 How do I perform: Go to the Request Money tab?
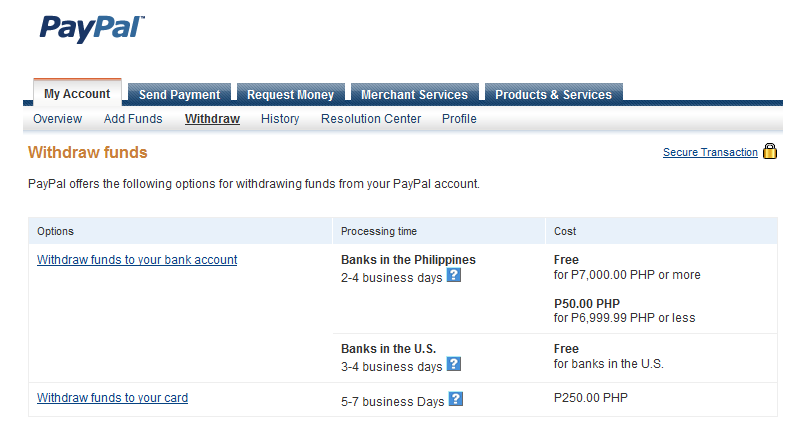point(290,95)
